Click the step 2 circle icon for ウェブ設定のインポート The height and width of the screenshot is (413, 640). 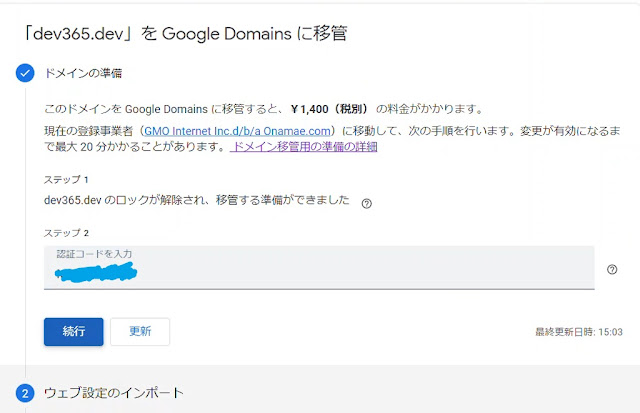(25, 393)
